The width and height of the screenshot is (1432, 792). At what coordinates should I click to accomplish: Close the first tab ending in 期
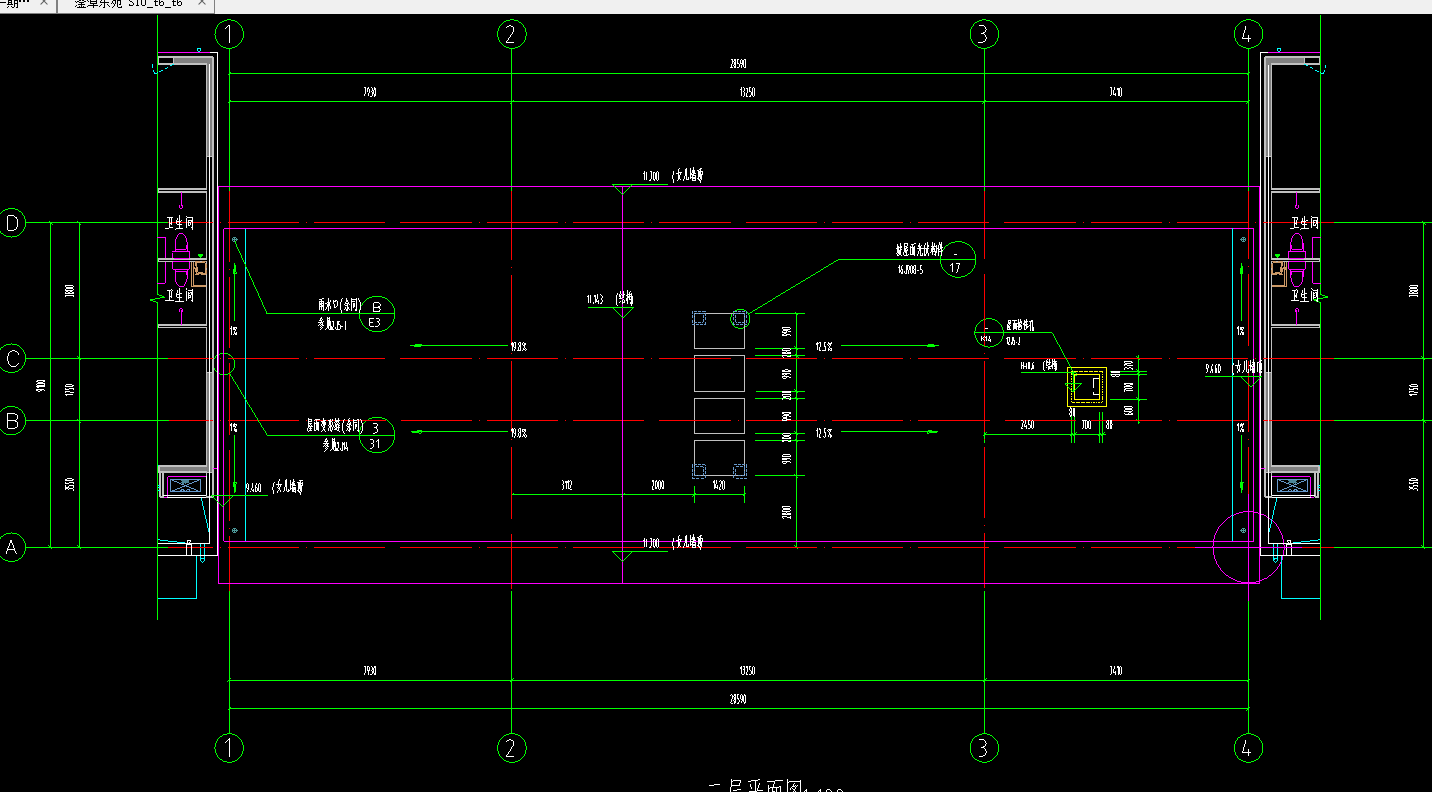tap(43, 3)
